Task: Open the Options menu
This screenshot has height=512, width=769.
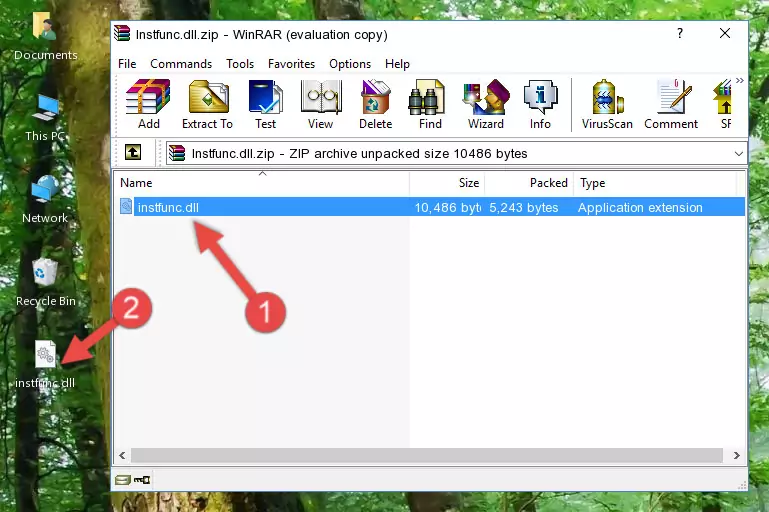Action: pos(350,64)
